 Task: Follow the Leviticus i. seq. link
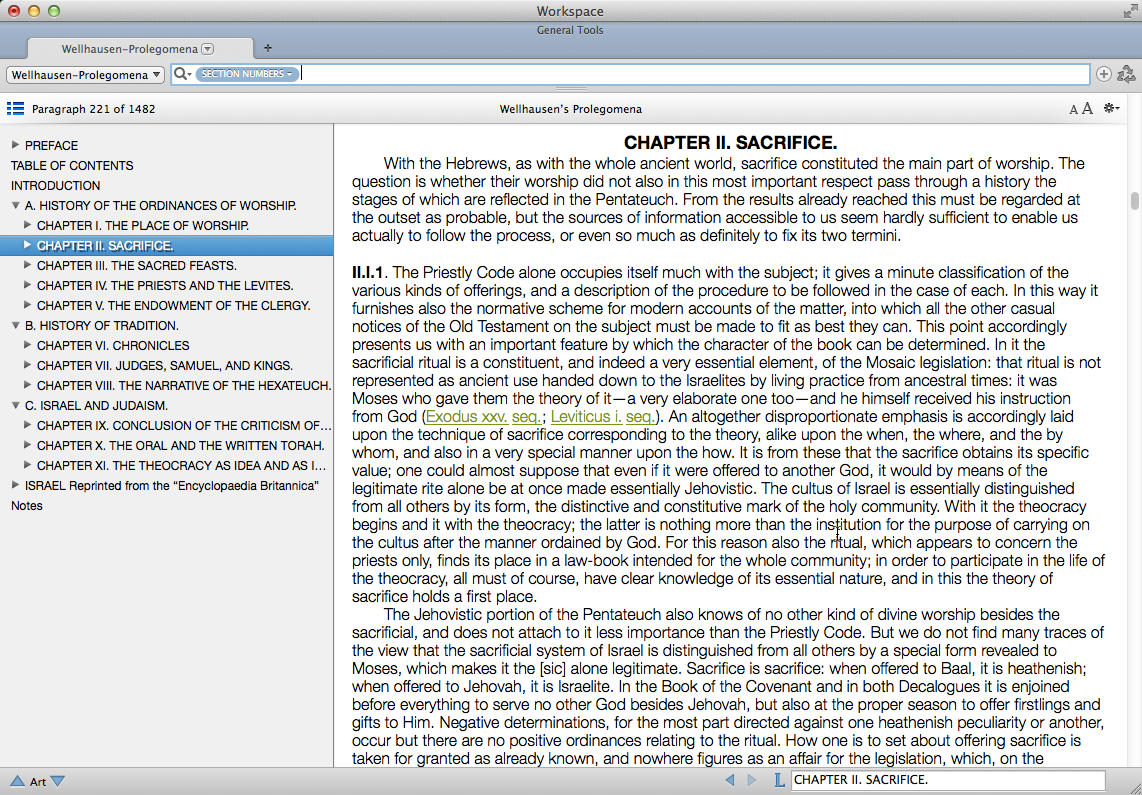tap(602, 416)
